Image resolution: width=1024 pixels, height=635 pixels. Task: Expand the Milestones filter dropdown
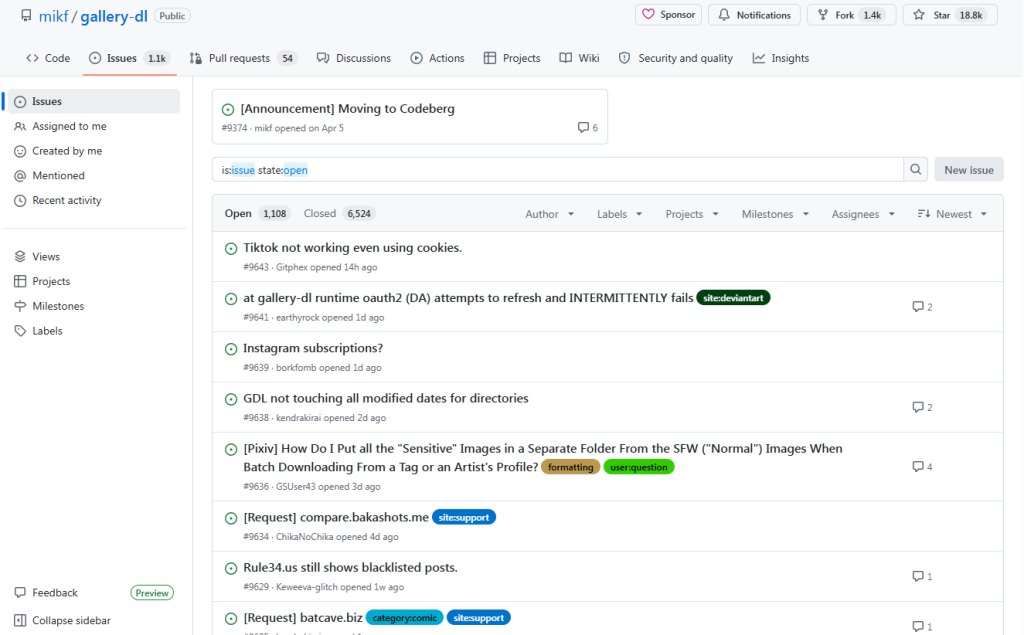[x=775, y=214]
